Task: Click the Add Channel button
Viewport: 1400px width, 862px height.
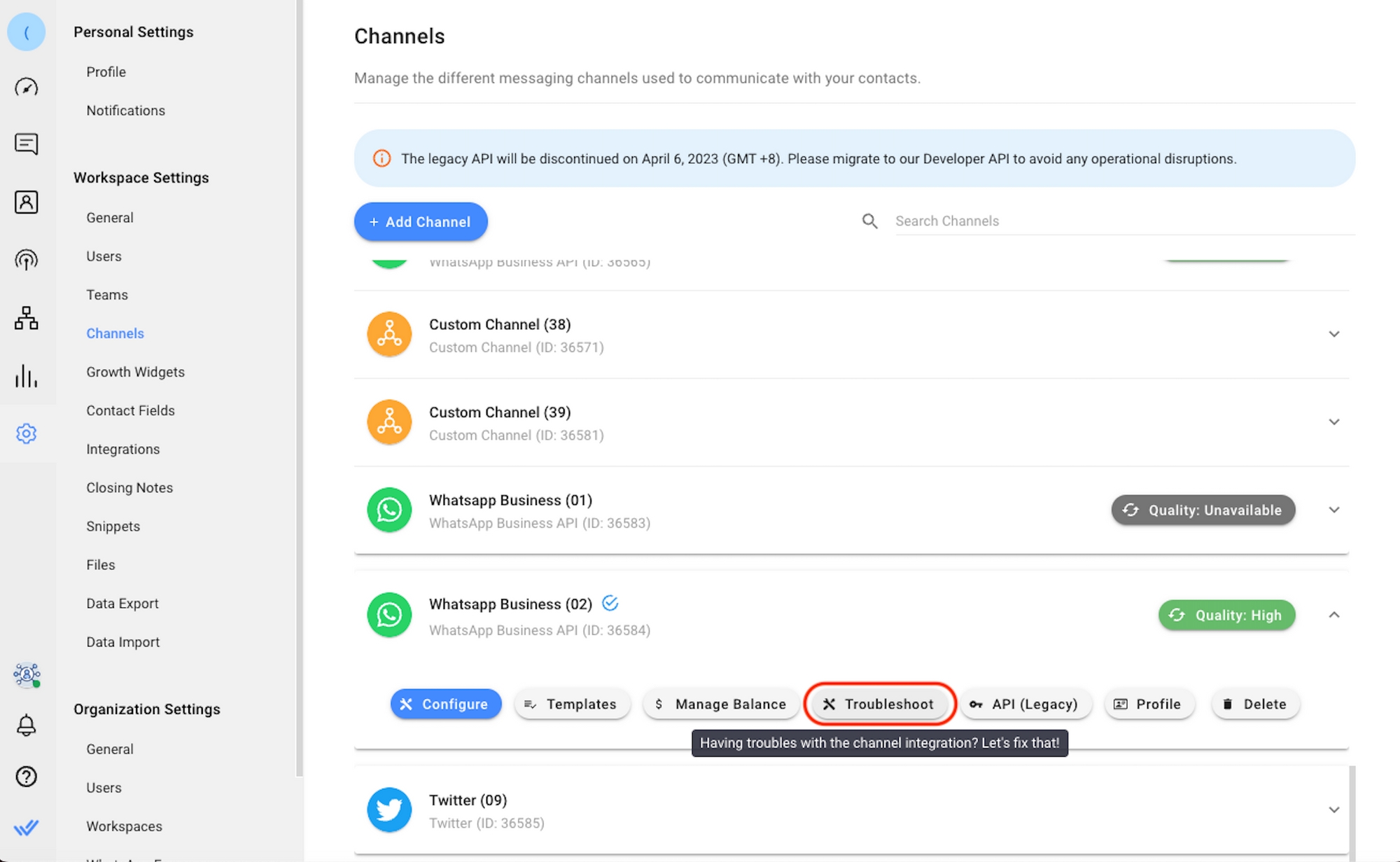Action: pyautogui.click(x=421, y=222)
